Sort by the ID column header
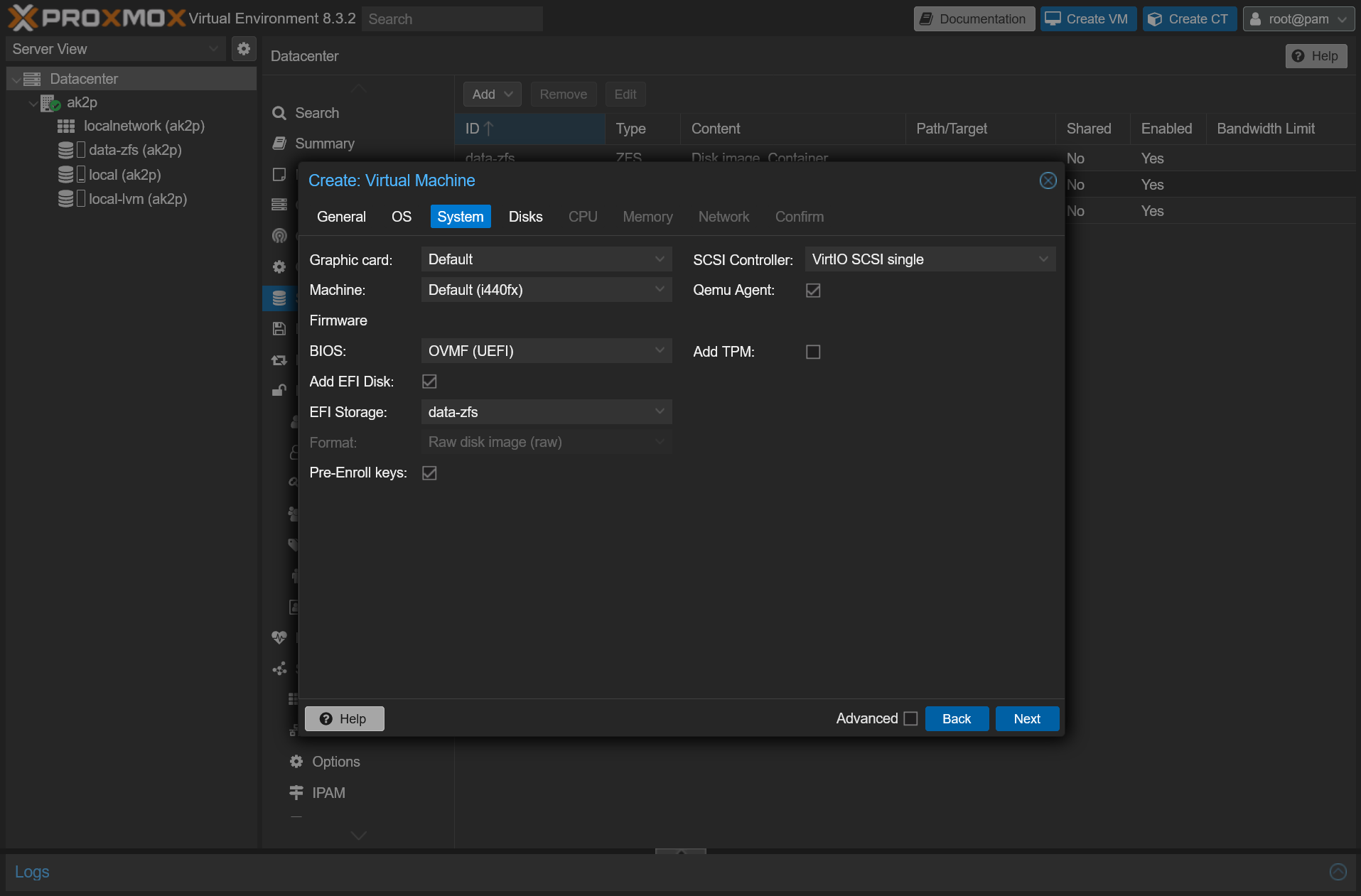The width and height of the screenshot is (1361, 896). 530,129
